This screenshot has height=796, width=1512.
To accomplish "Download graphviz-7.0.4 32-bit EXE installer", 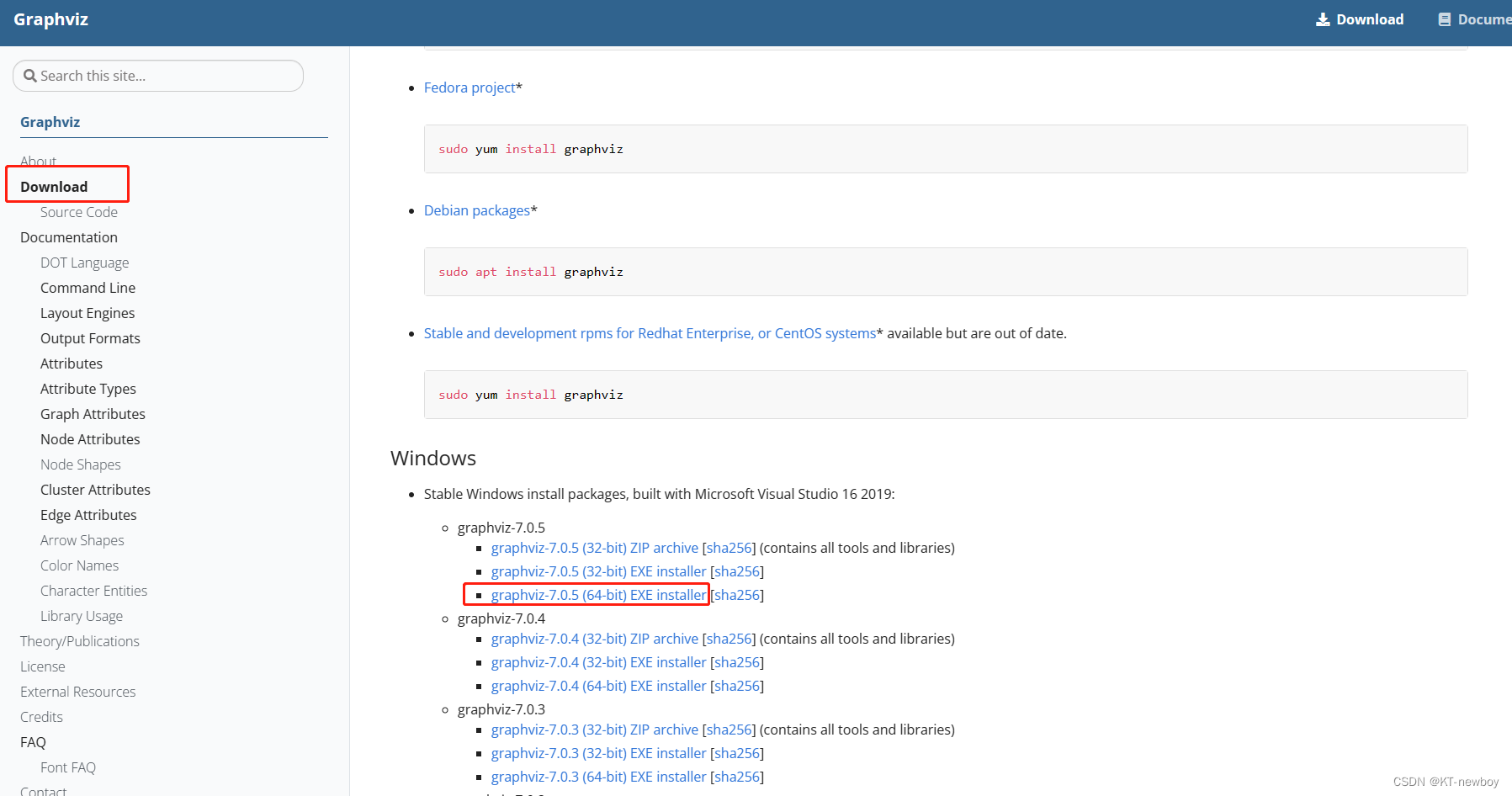I will [599, 662].
